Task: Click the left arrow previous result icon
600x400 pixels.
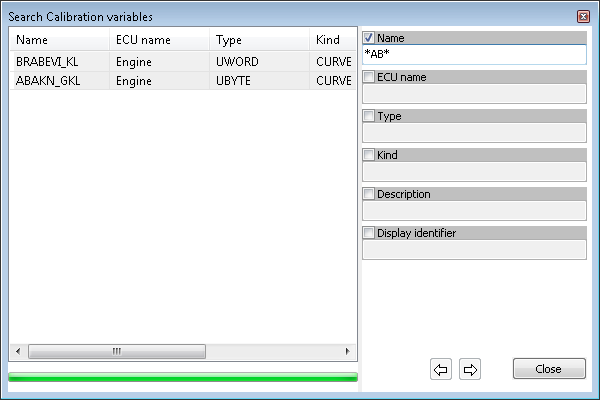Action: click(440, 369)
